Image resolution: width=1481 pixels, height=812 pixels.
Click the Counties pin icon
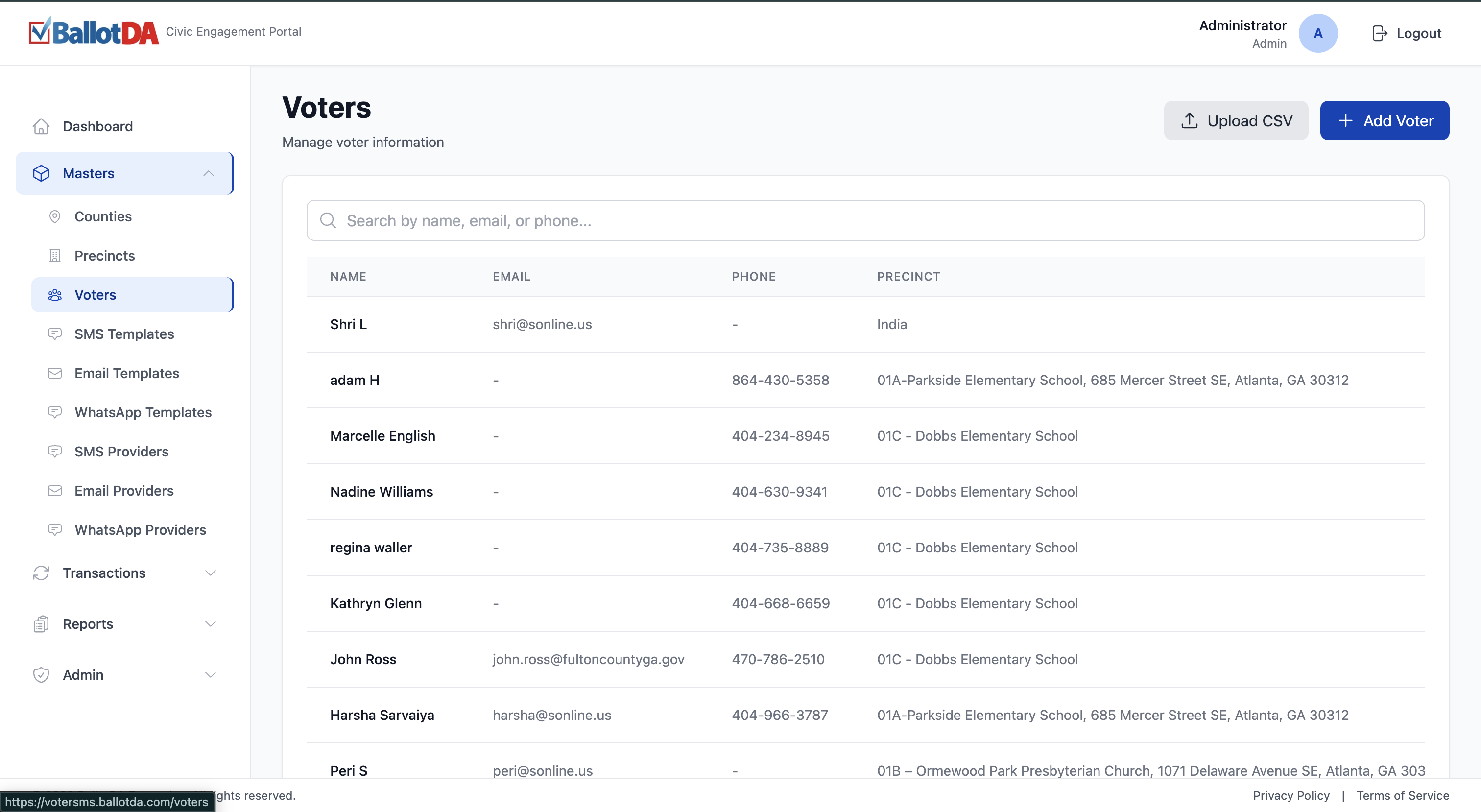[55, 216]
